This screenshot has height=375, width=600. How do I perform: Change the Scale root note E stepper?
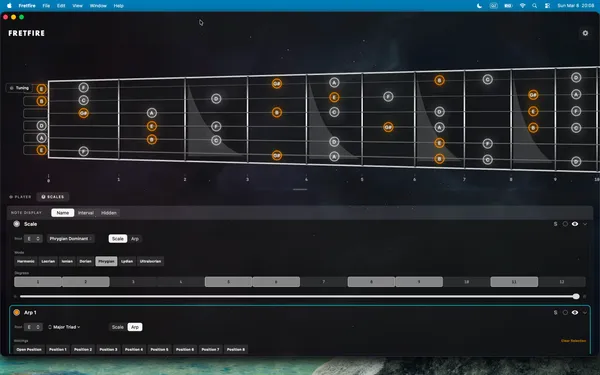(33, 239)
